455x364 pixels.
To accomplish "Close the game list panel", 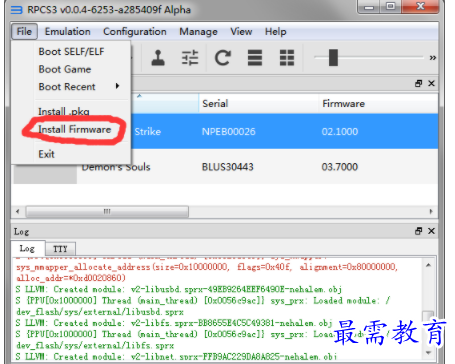I will pyautogui.click(x=431, y=83).
